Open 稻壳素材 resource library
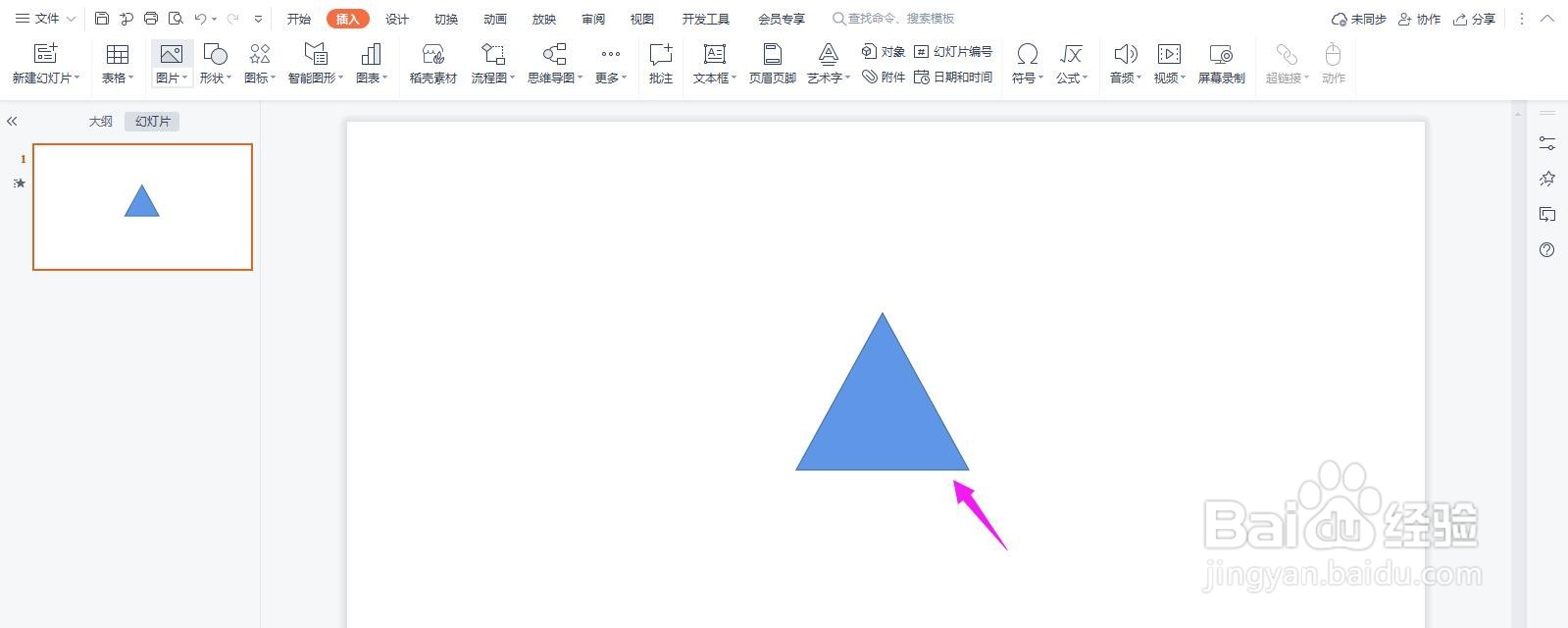Viewport: 1568px width, 628px height. coord(433,63)
